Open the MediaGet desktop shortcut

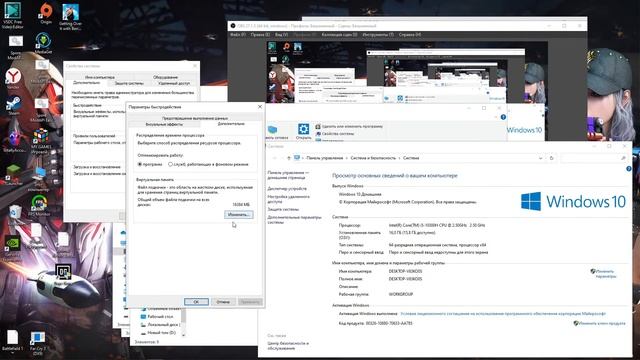(x=43, y=44)
